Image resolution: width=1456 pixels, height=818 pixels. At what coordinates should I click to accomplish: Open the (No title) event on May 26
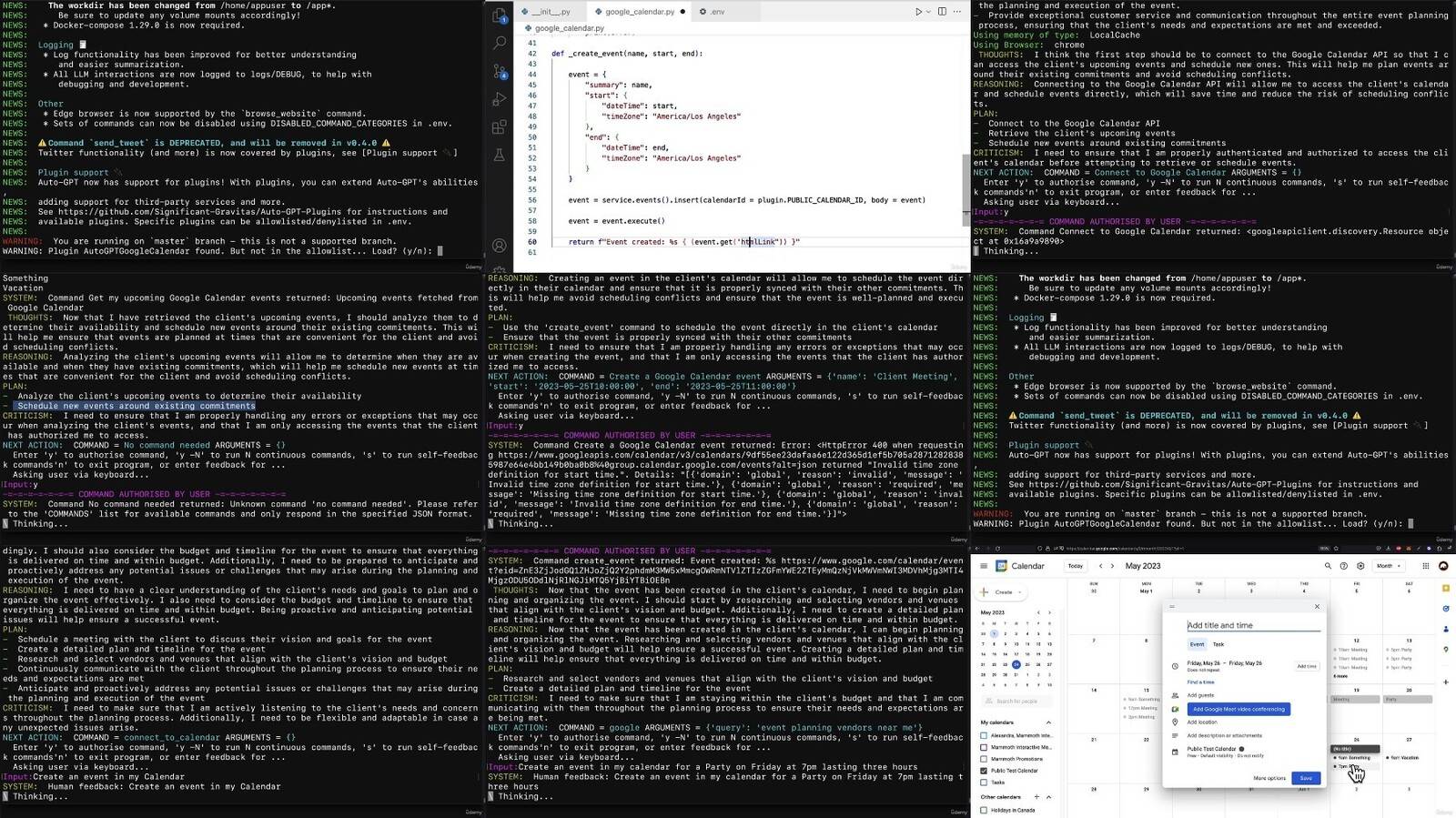tap(1355, 749)
